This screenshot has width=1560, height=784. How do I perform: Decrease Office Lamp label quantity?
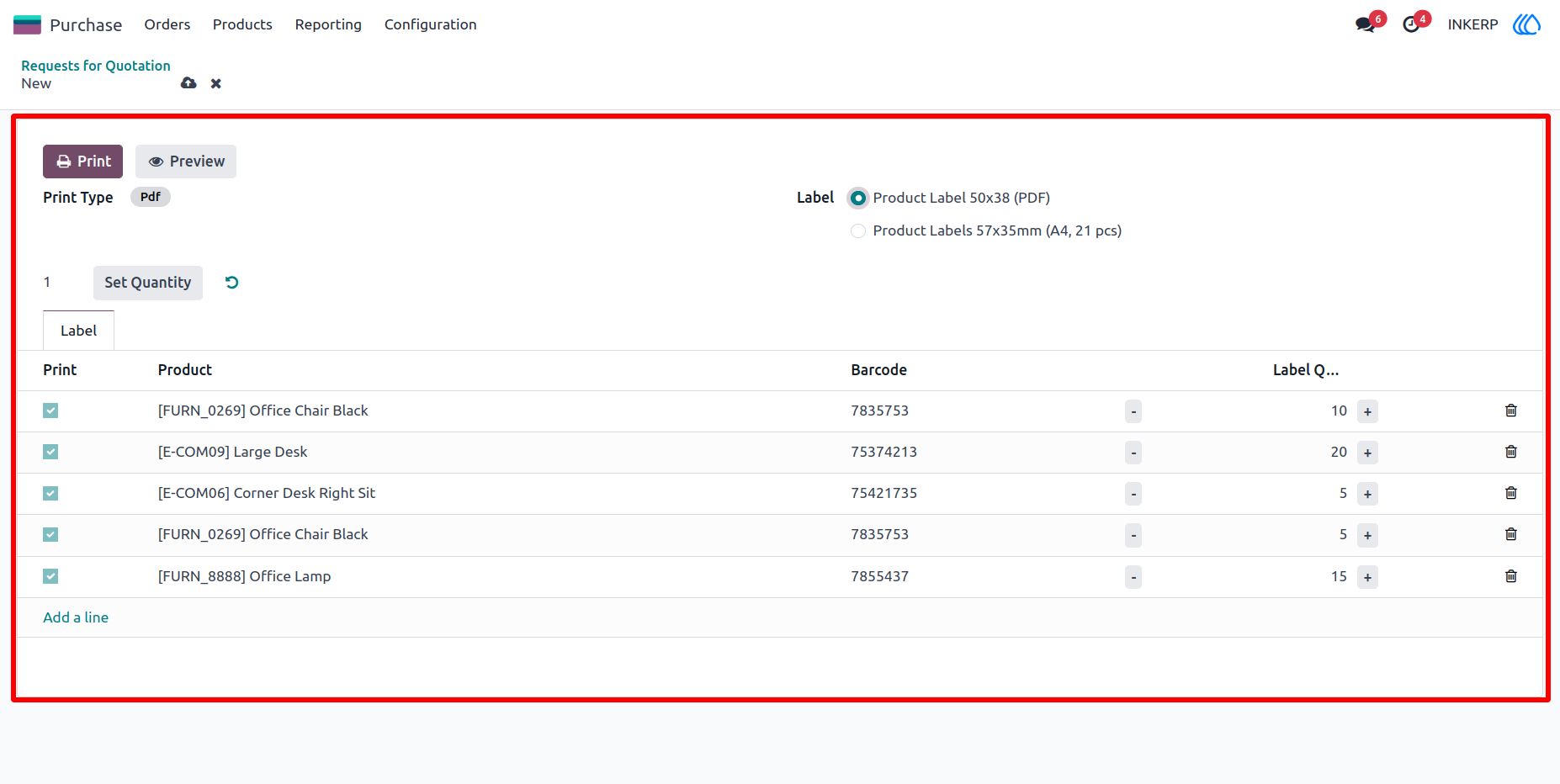[x=1133, y=577]
